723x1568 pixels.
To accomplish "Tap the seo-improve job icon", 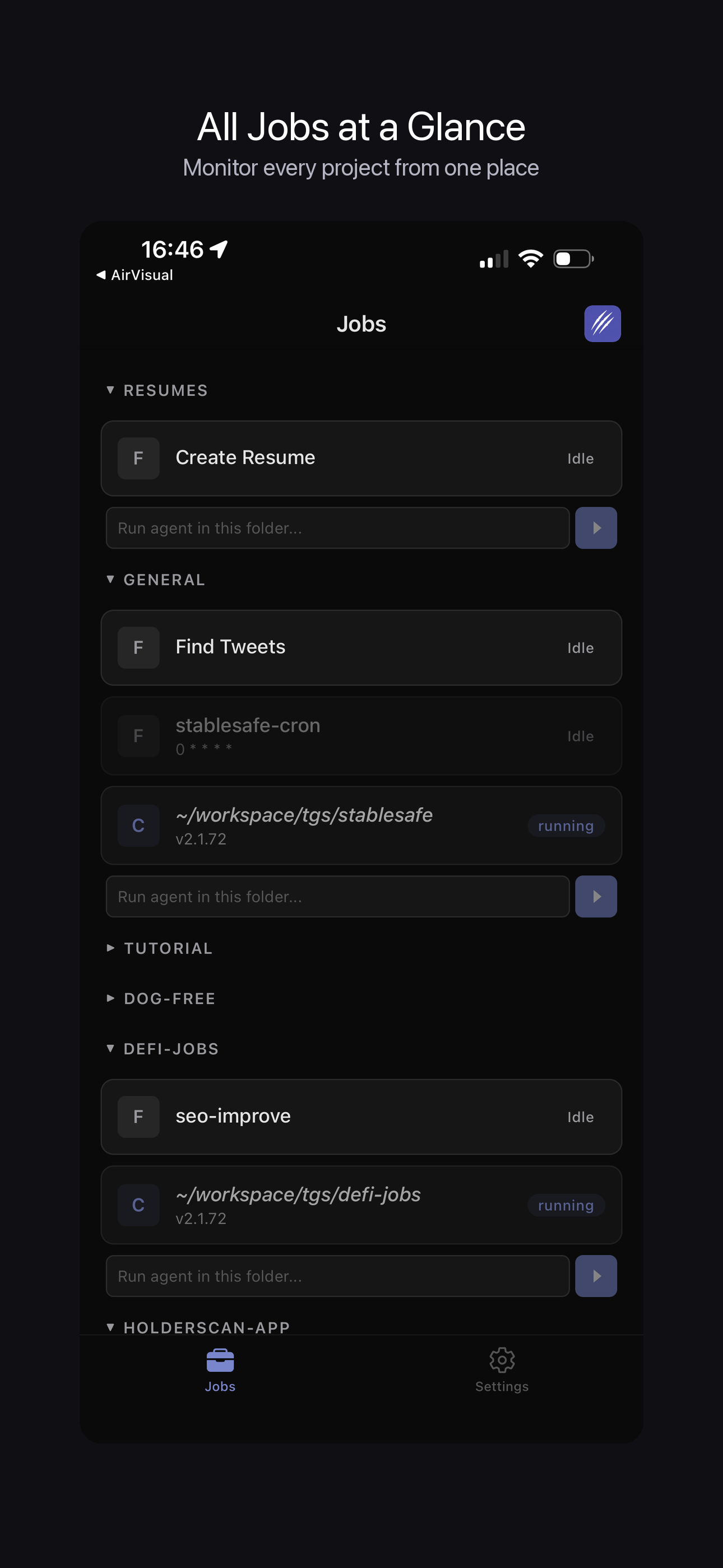I will pos(138,1117).
